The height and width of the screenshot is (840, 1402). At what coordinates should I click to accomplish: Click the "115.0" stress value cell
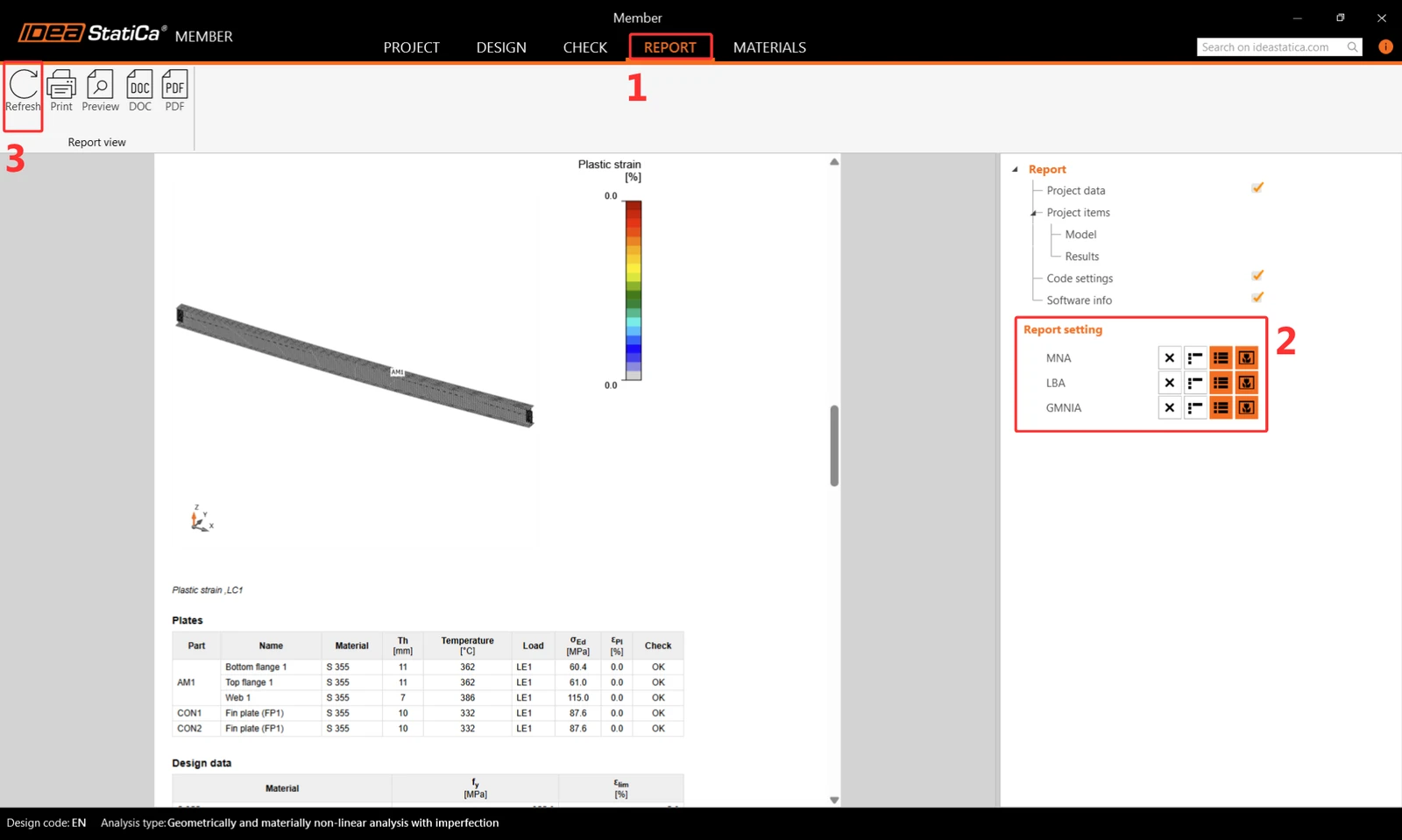point(577,698)
